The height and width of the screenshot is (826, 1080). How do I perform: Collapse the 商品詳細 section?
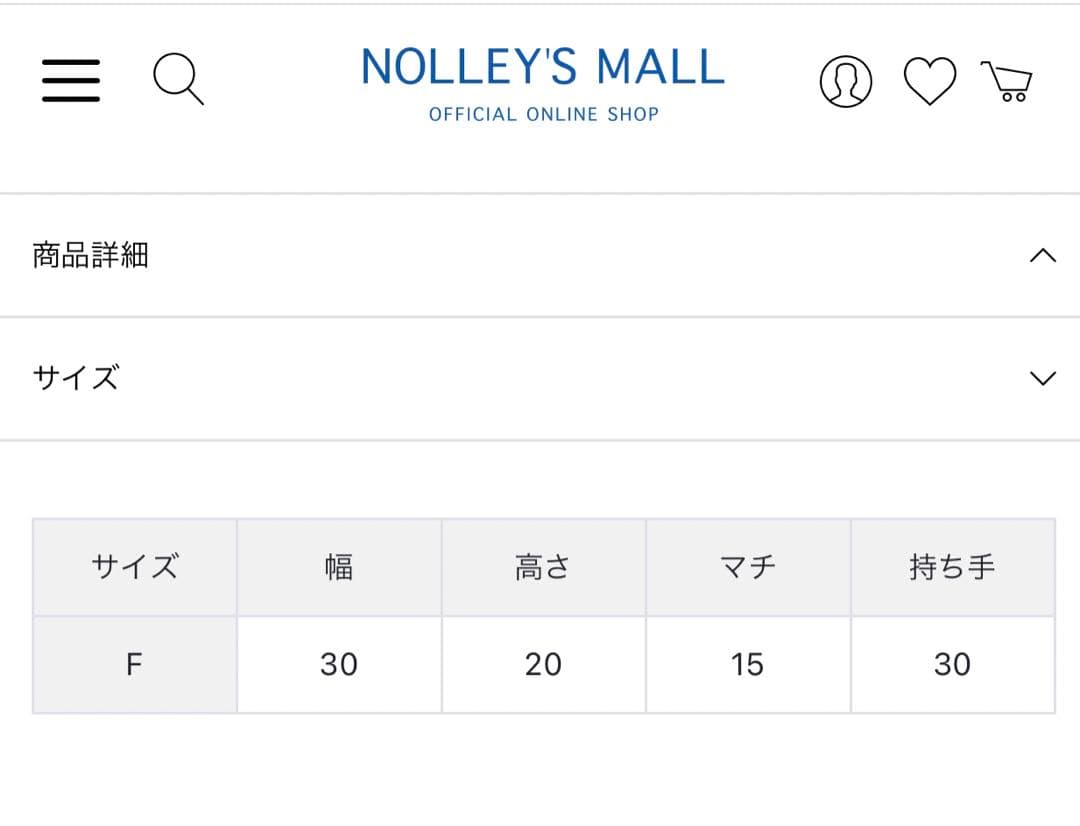pos(540,256)
